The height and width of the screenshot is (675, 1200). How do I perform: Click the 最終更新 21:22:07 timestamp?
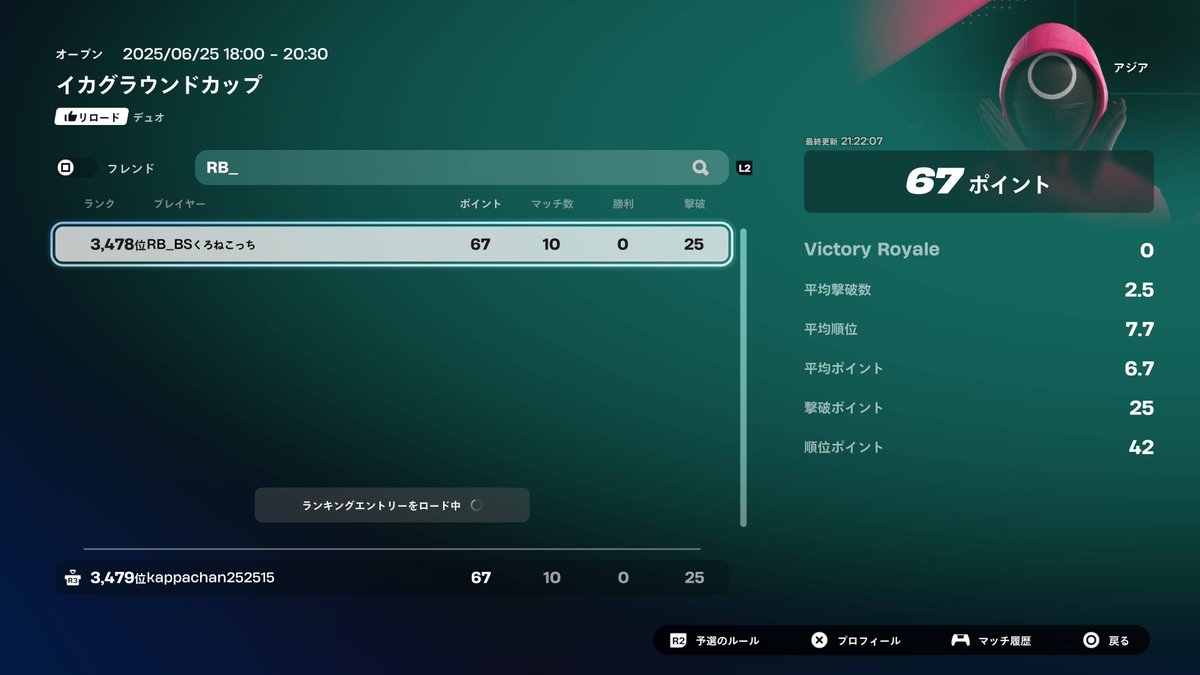click(x=844, y=142)
